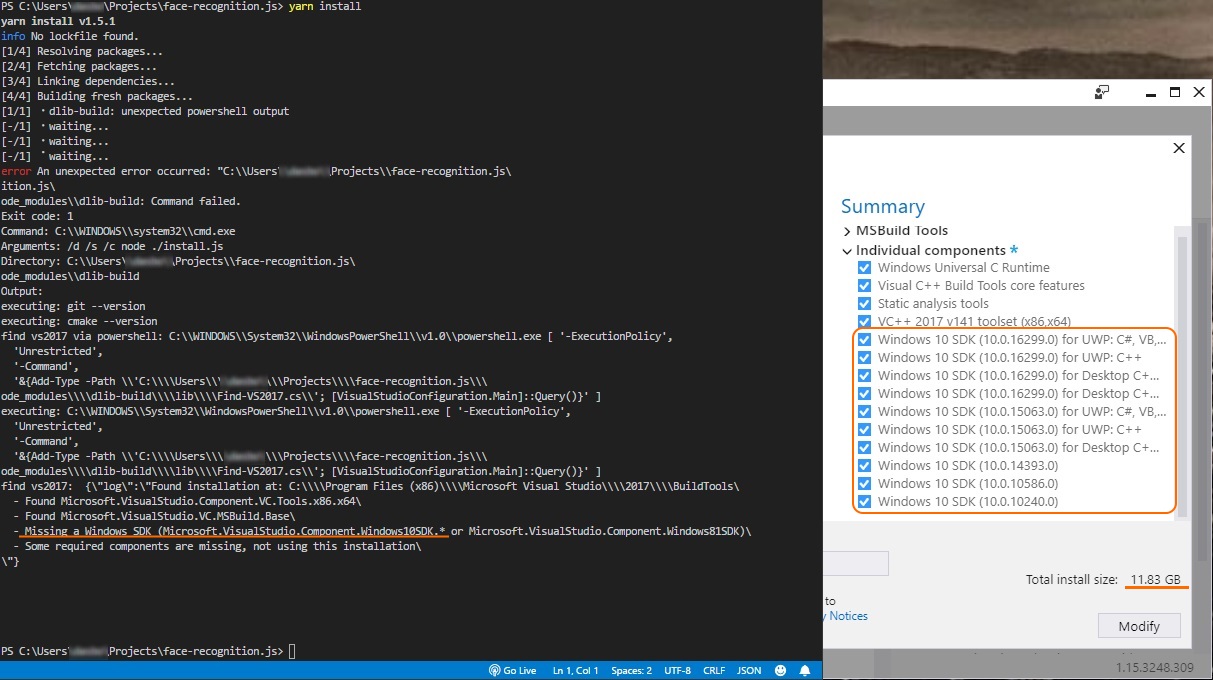Viewport: 1213px width, 680px height.
Task: Click the CRLF line ending indicator
Action: click(x=713, y=670)
